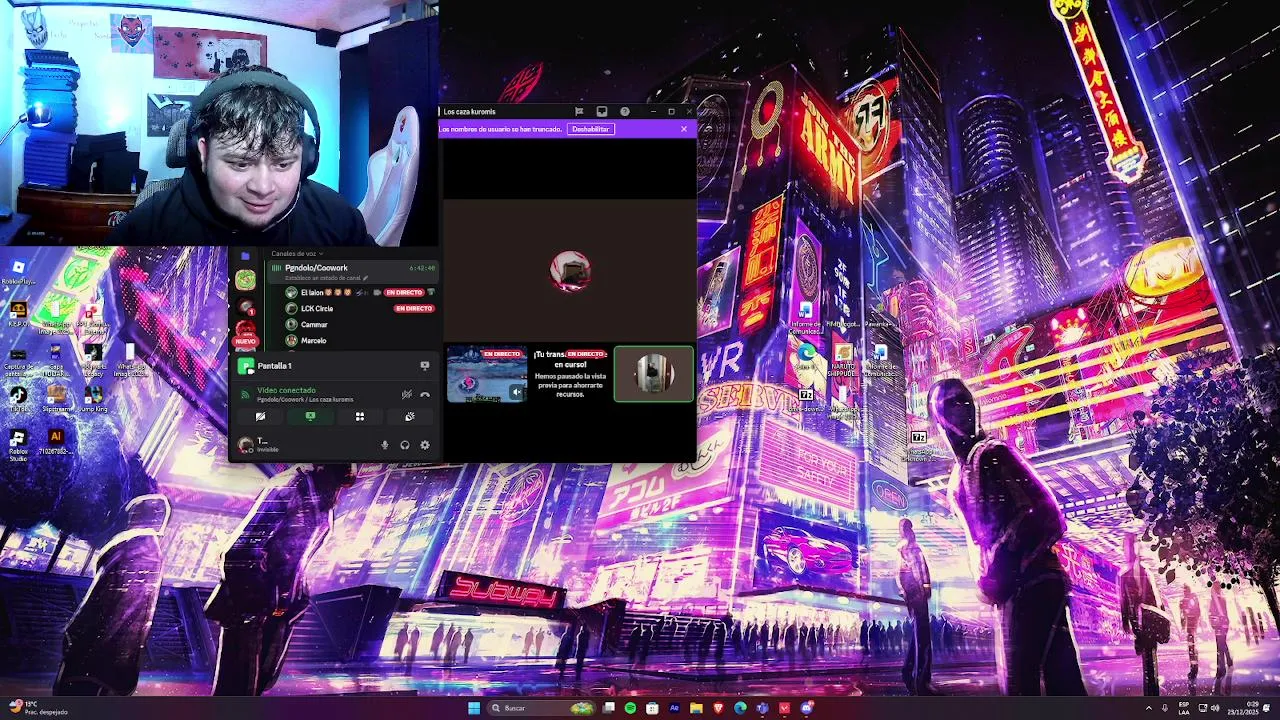The height and width of the screenshot is (720, 1280).
Task: Toggle noise suppression icon beside Video conectado
Action: click(406, 394)
